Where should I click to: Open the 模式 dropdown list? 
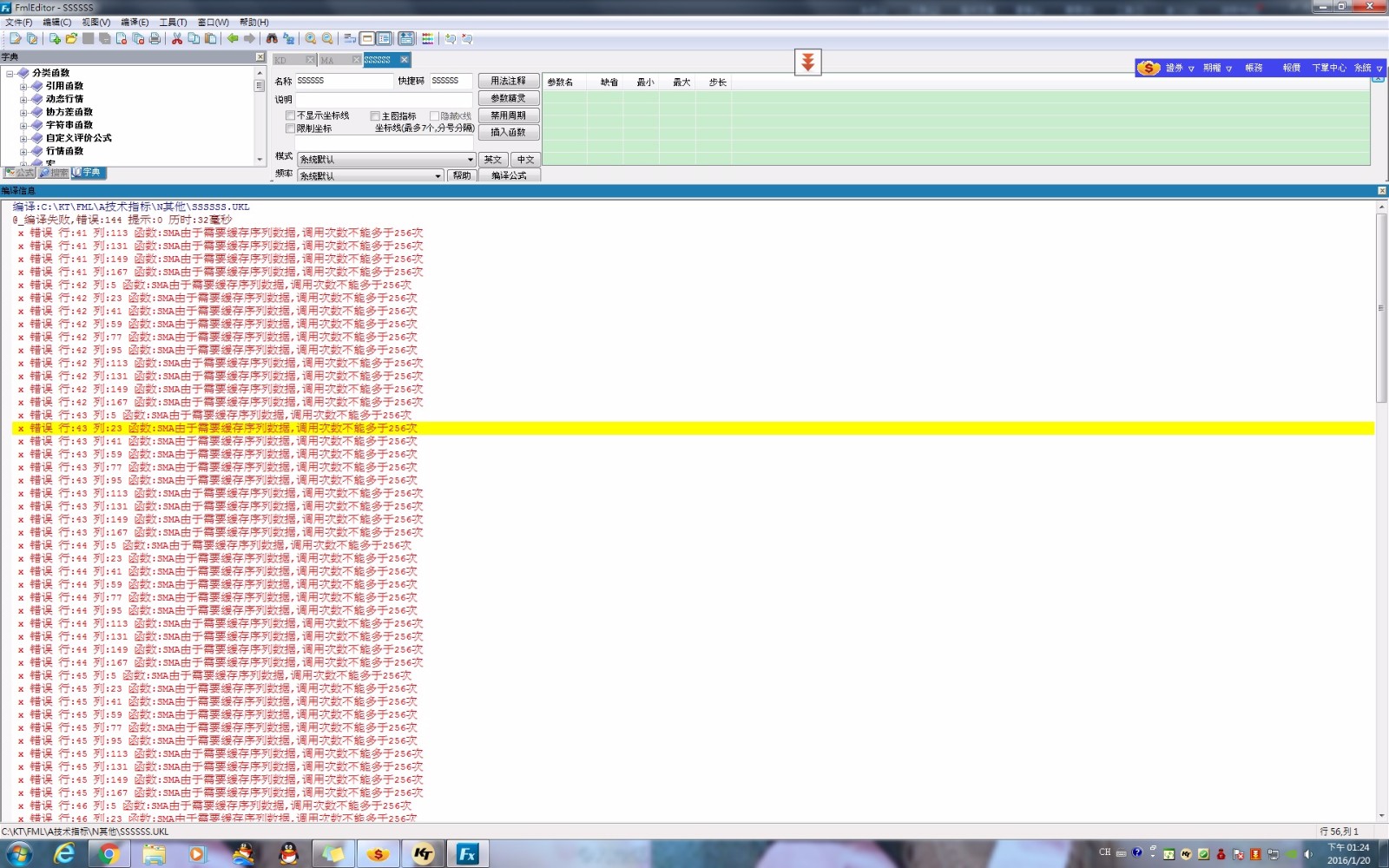(470, 160)
